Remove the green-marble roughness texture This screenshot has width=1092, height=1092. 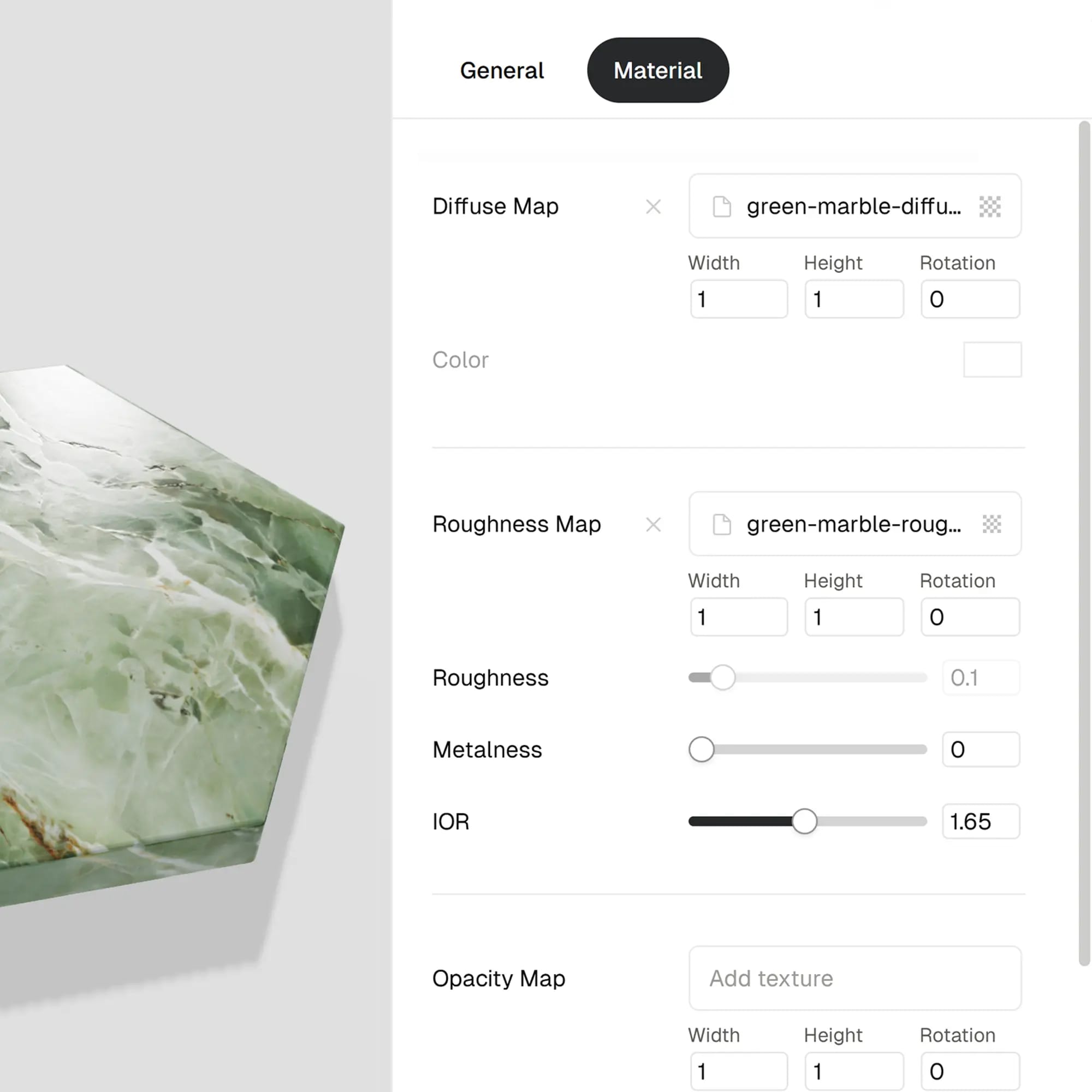(x=653, y=525)
